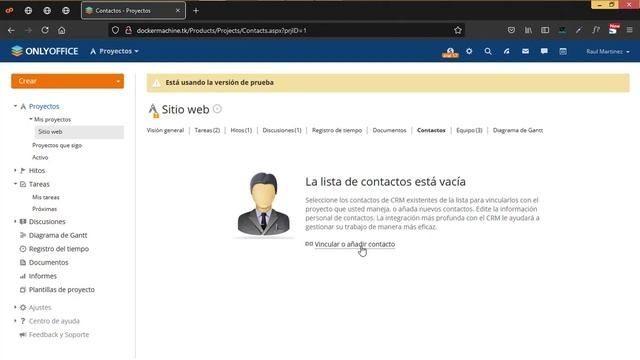This screenshot has width=640, height=360.
Task: Open Mis tareas
Action: click(46, 197)
